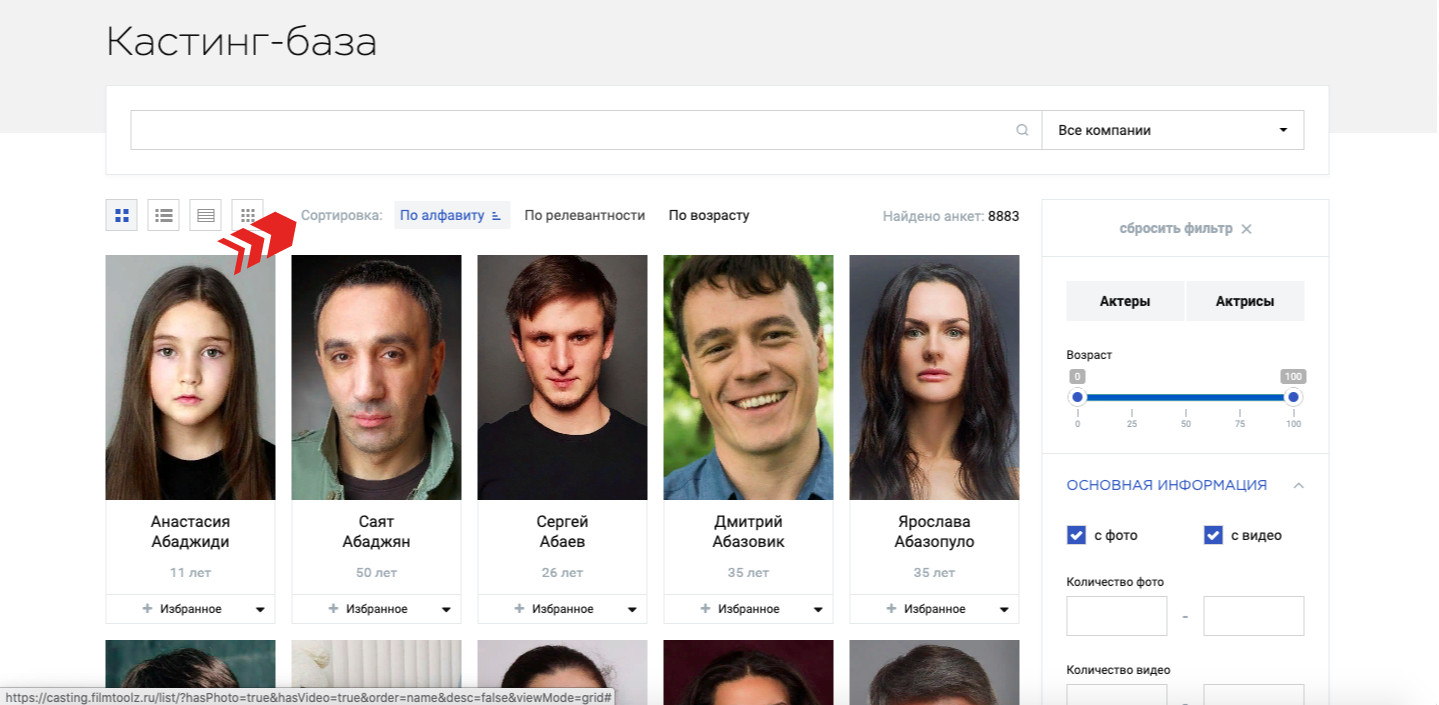The height and width of the screenshot is (705, 1439).
Task: Collapse the ОСНОВНАЯ ИНФОРМАЦИЯ section
Action: coord(1299,485)
